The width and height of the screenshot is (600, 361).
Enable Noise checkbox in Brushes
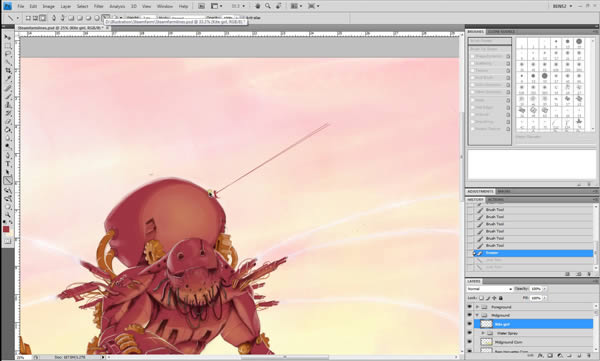[473, 100]
